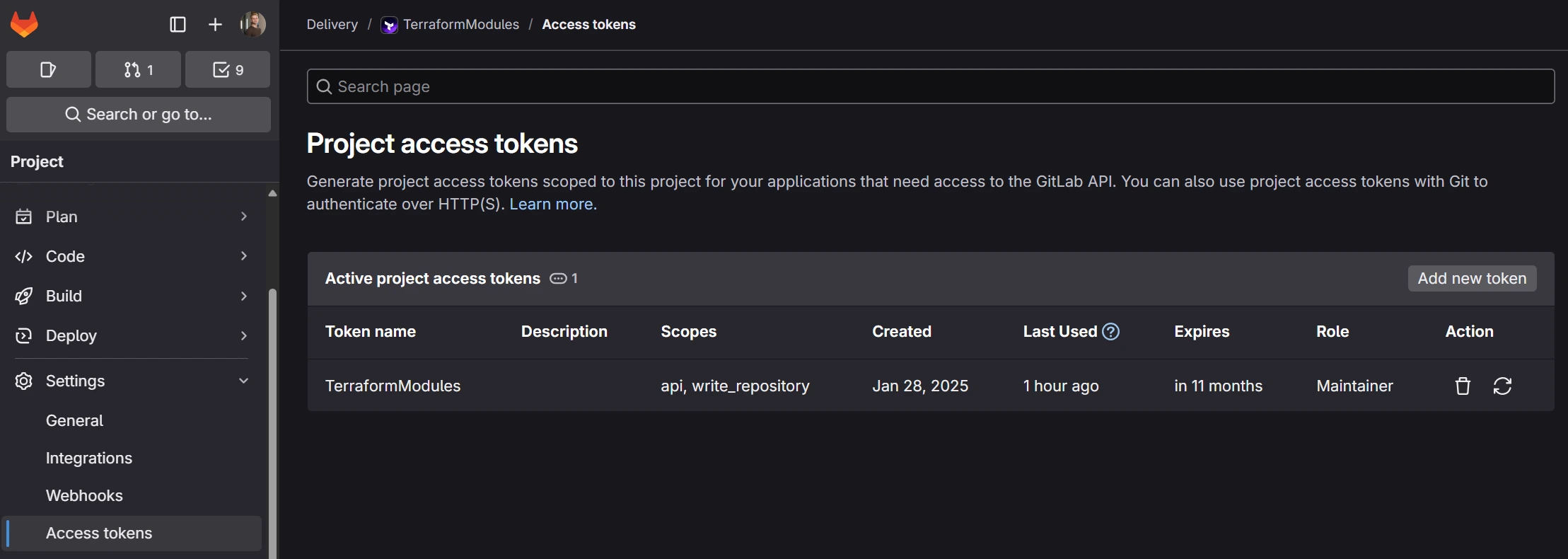Click the Created column header

(x=901, y=331)
